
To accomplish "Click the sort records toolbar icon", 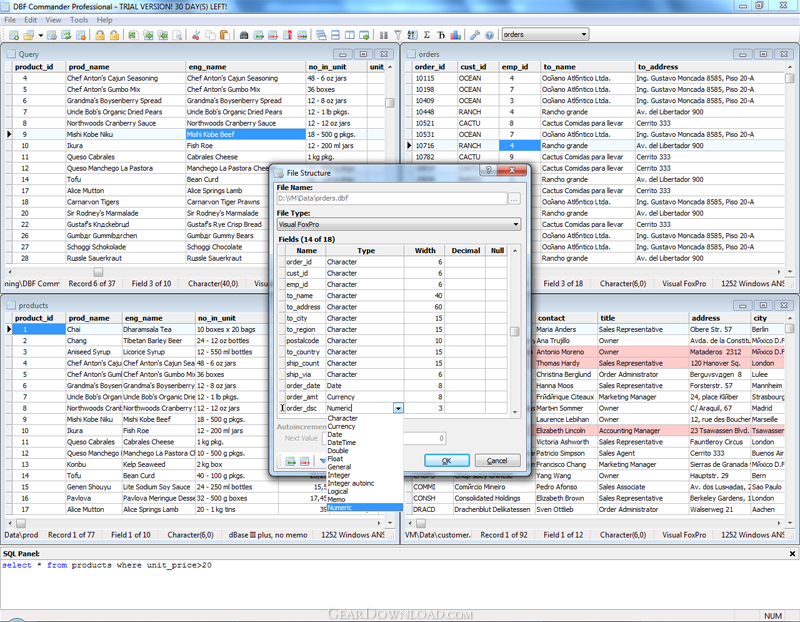I will tap(412, 35).
